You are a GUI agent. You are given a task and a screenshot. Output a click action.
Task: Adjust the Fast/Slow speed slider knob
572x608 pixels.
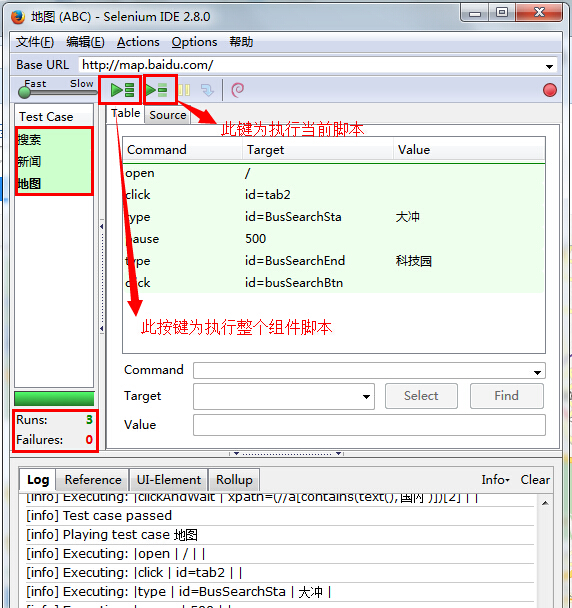24,92
